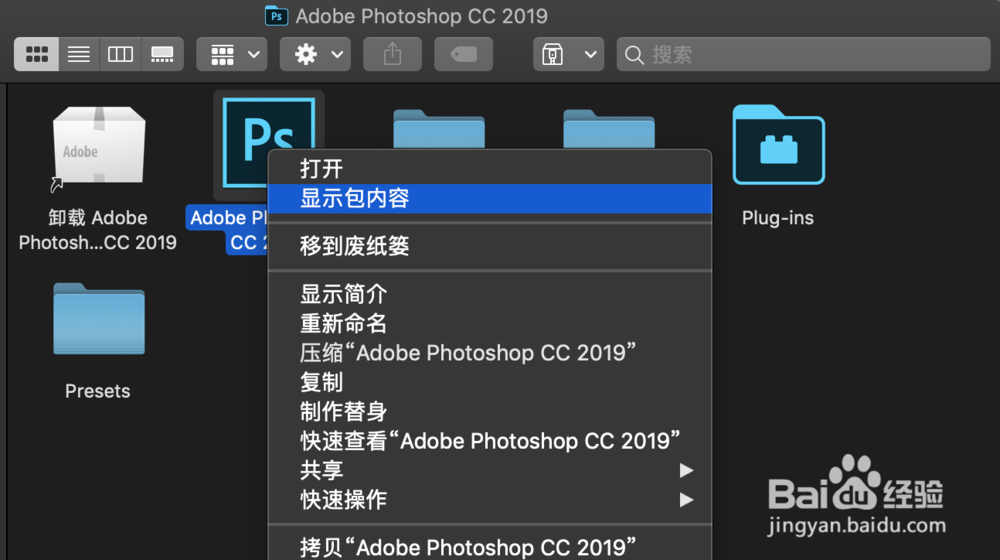
Task: Select the Adobe Photoshop uninstaller alias icon
Action: (98, 148)
